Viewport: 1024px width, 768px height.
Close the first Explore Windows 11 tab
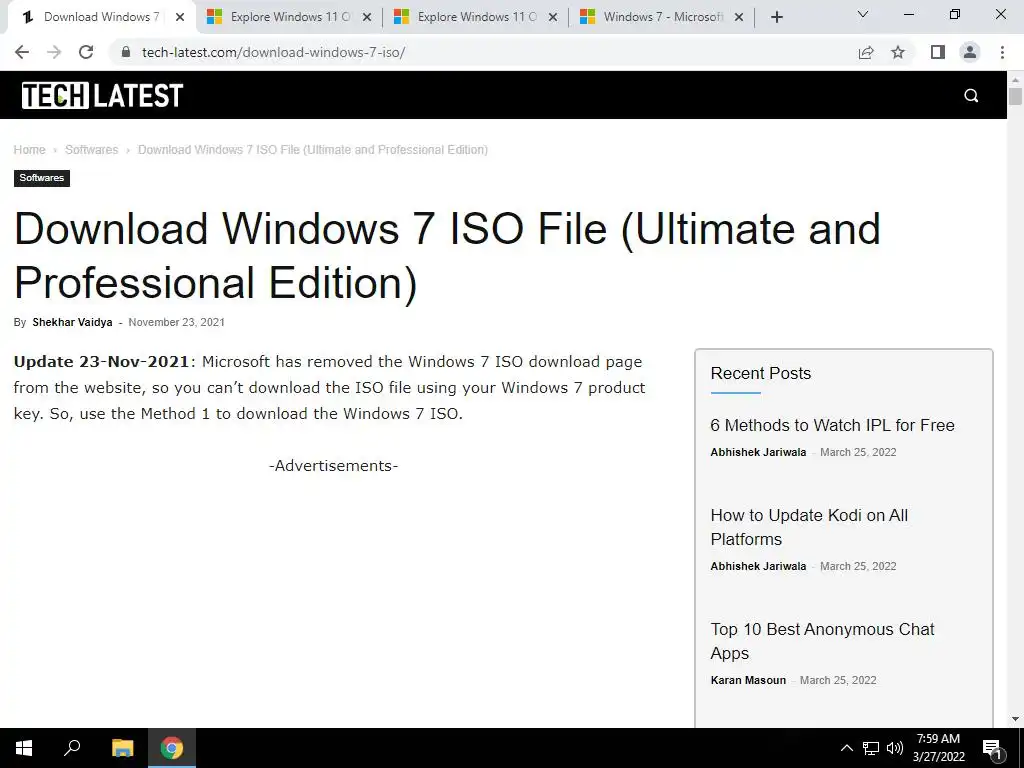coord(367,17)
